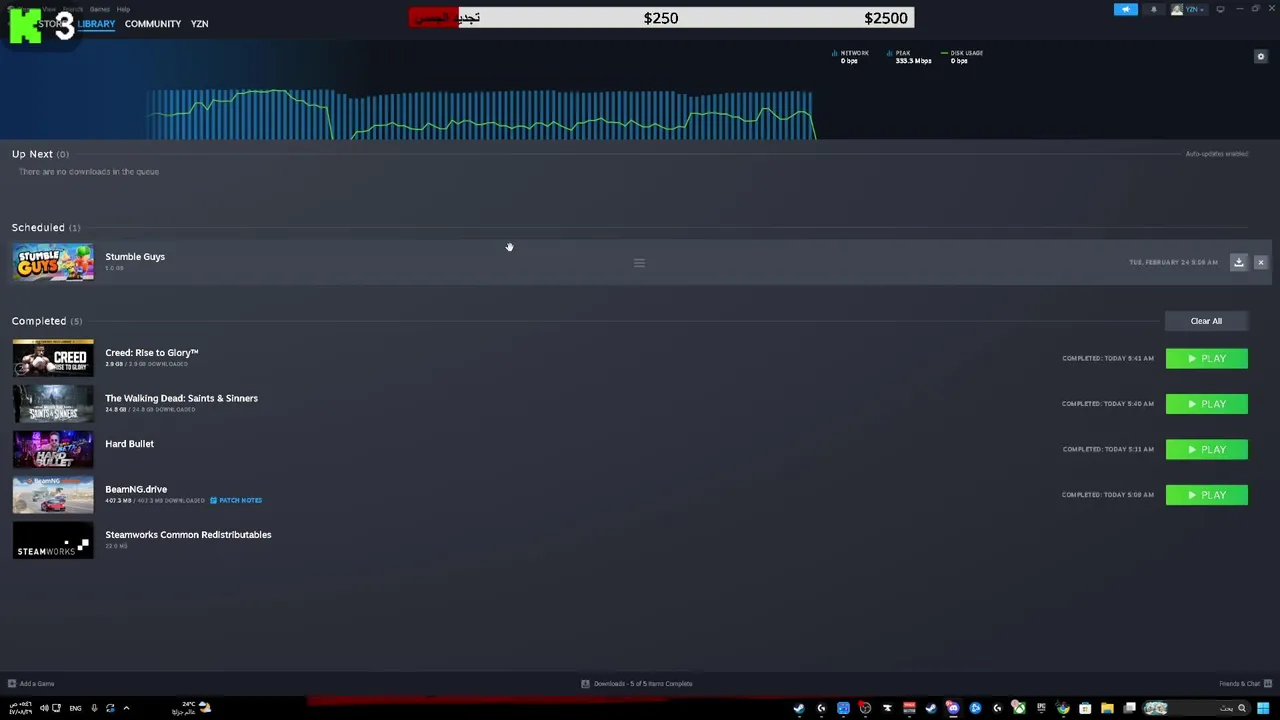Click Creed: Rise to Glory™ title

point(152,353)
